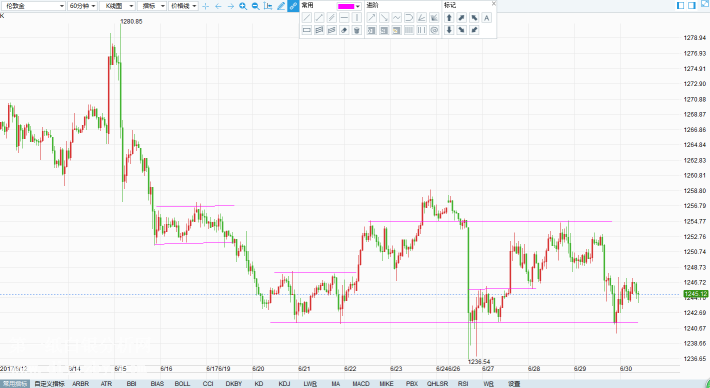The image size is (710, 388).
Task: Click the right arrow navigation icon
Action: (230, 6)
